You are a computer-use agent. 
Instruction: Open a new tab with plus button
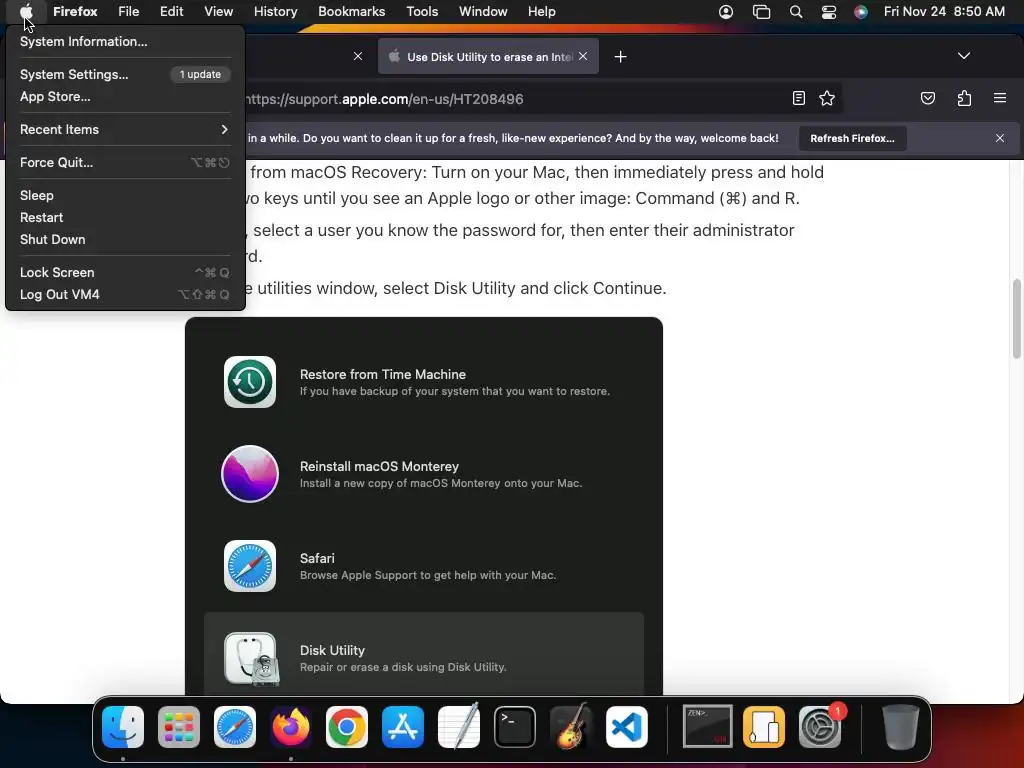click(x=620, y=57)
